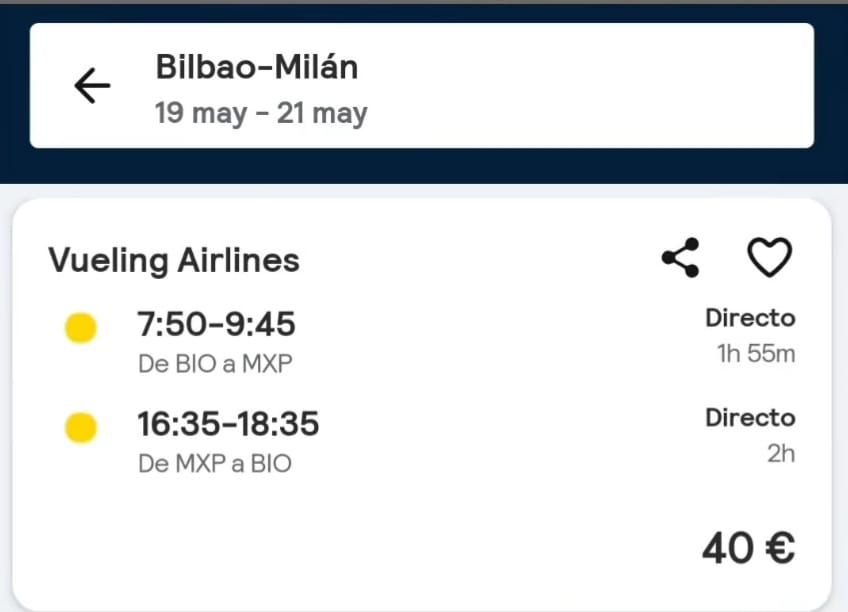This screenshot has width=848, height=612.
Task: Tap the 40 € price to book
Action: click(748, 548)
